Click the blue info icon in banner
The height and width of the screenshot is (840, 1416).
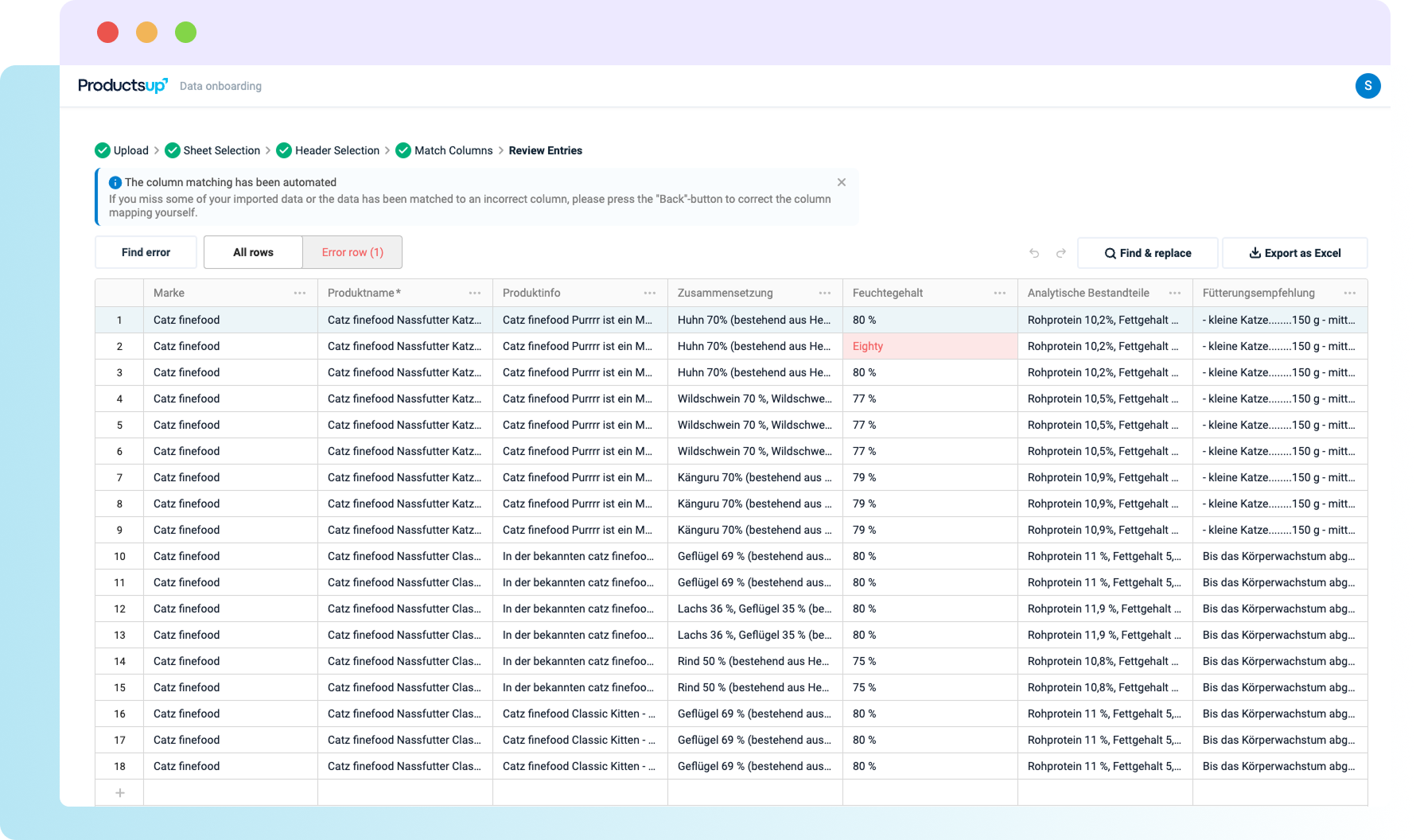[x=115, y=183]
